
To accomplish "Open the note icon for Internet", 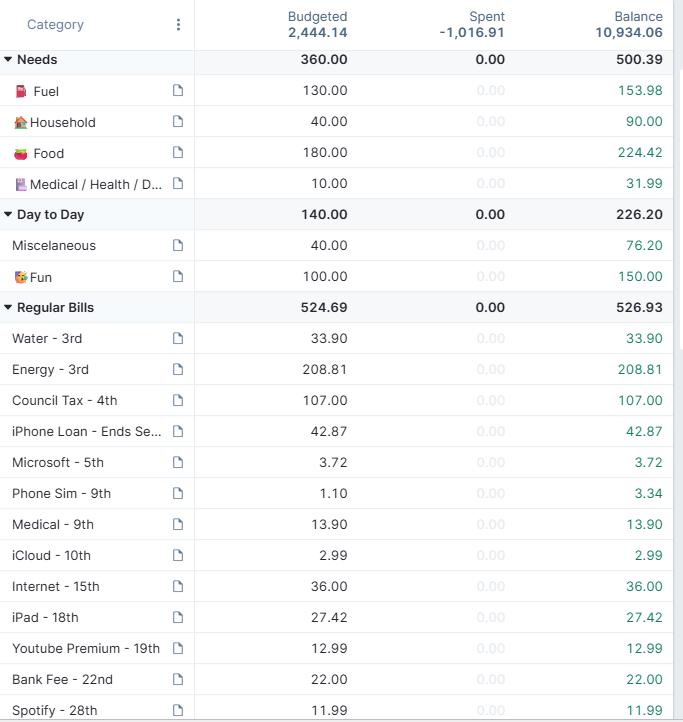I will pos(178,586).
